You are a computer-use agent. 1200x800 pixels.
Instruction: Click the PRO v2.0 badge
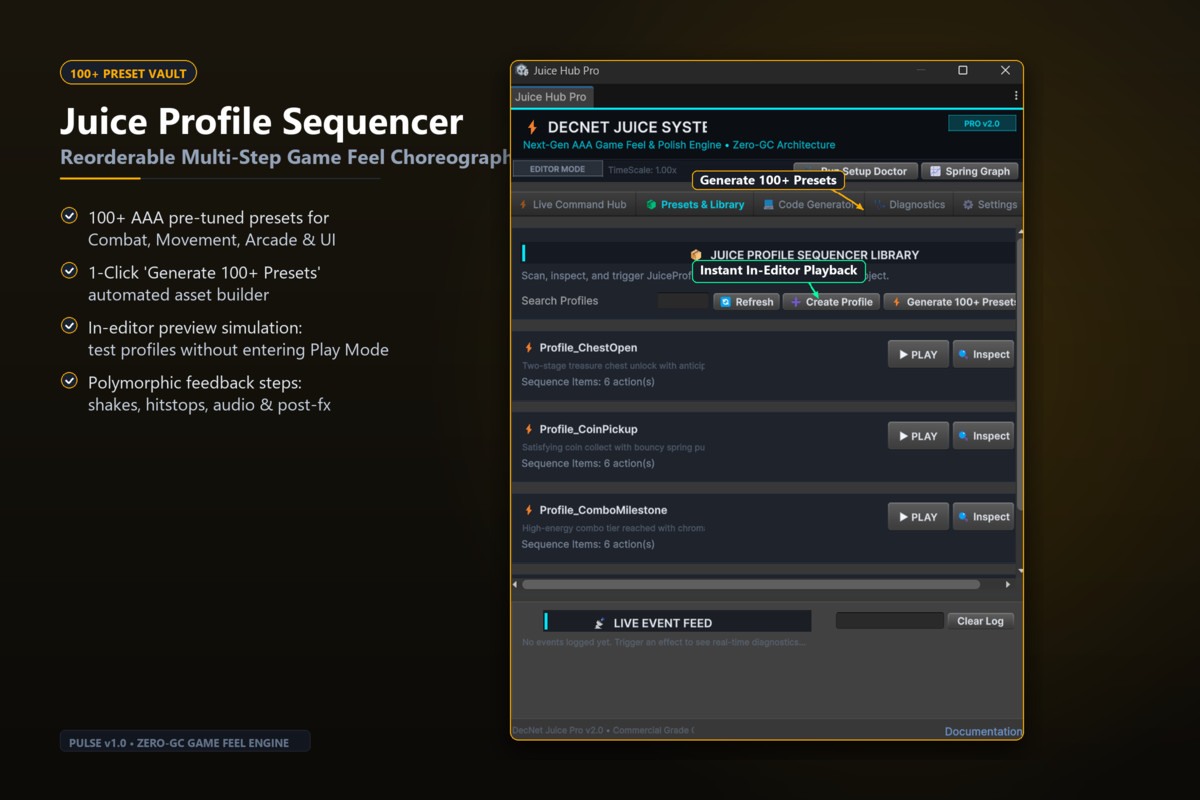pos(982,124)
